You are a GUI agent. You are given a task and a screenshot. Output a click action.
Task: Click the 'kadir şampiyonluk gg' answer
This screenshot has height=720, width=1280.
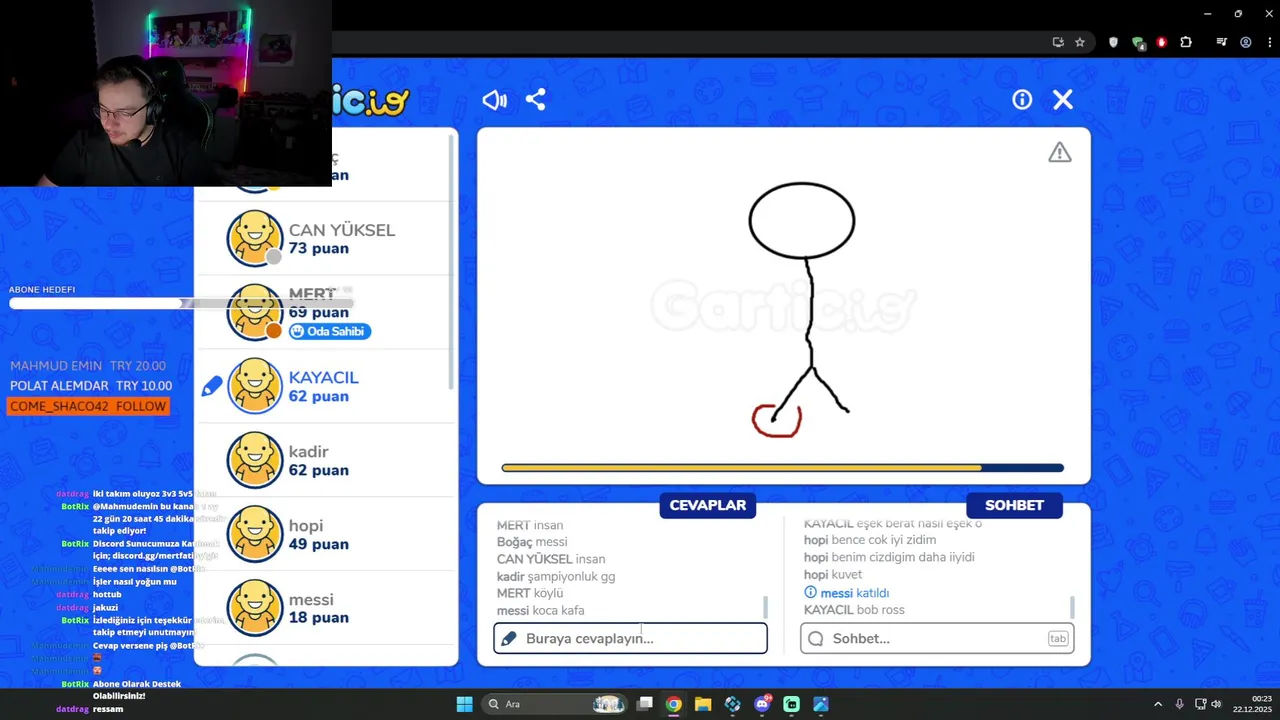pyautogui.click(x=556, y=576)
